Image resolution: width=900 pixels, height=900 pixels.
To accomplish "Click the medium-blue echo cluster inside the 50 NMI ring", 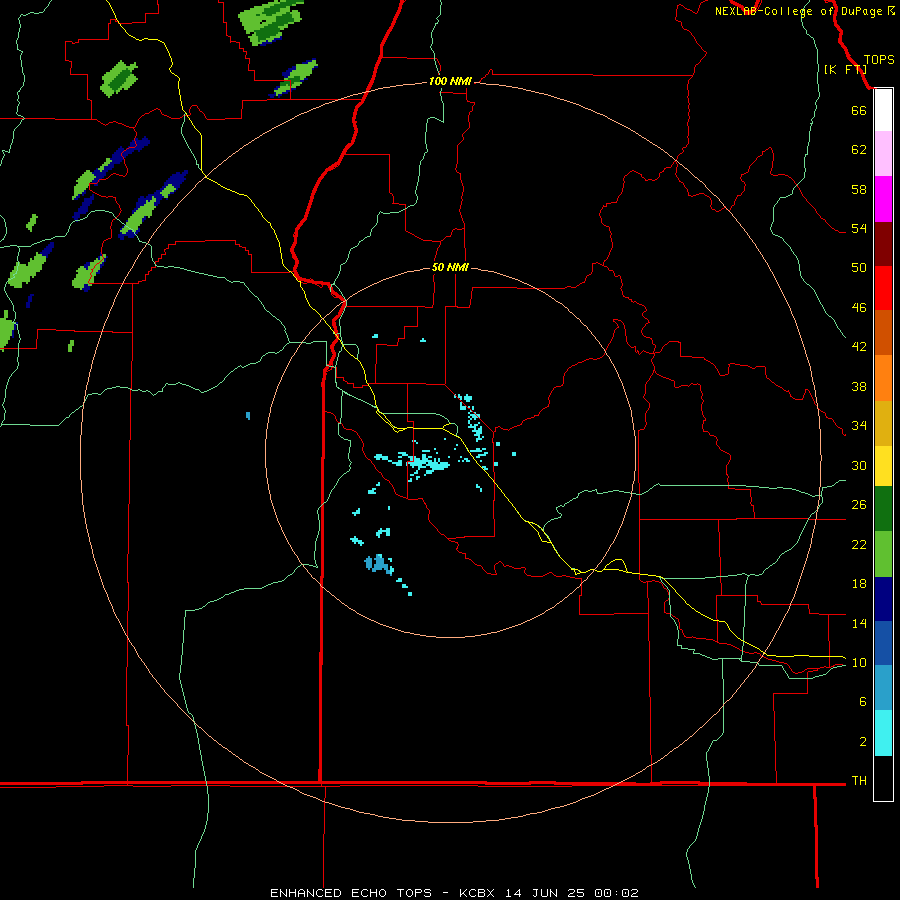I will (379, 564).
